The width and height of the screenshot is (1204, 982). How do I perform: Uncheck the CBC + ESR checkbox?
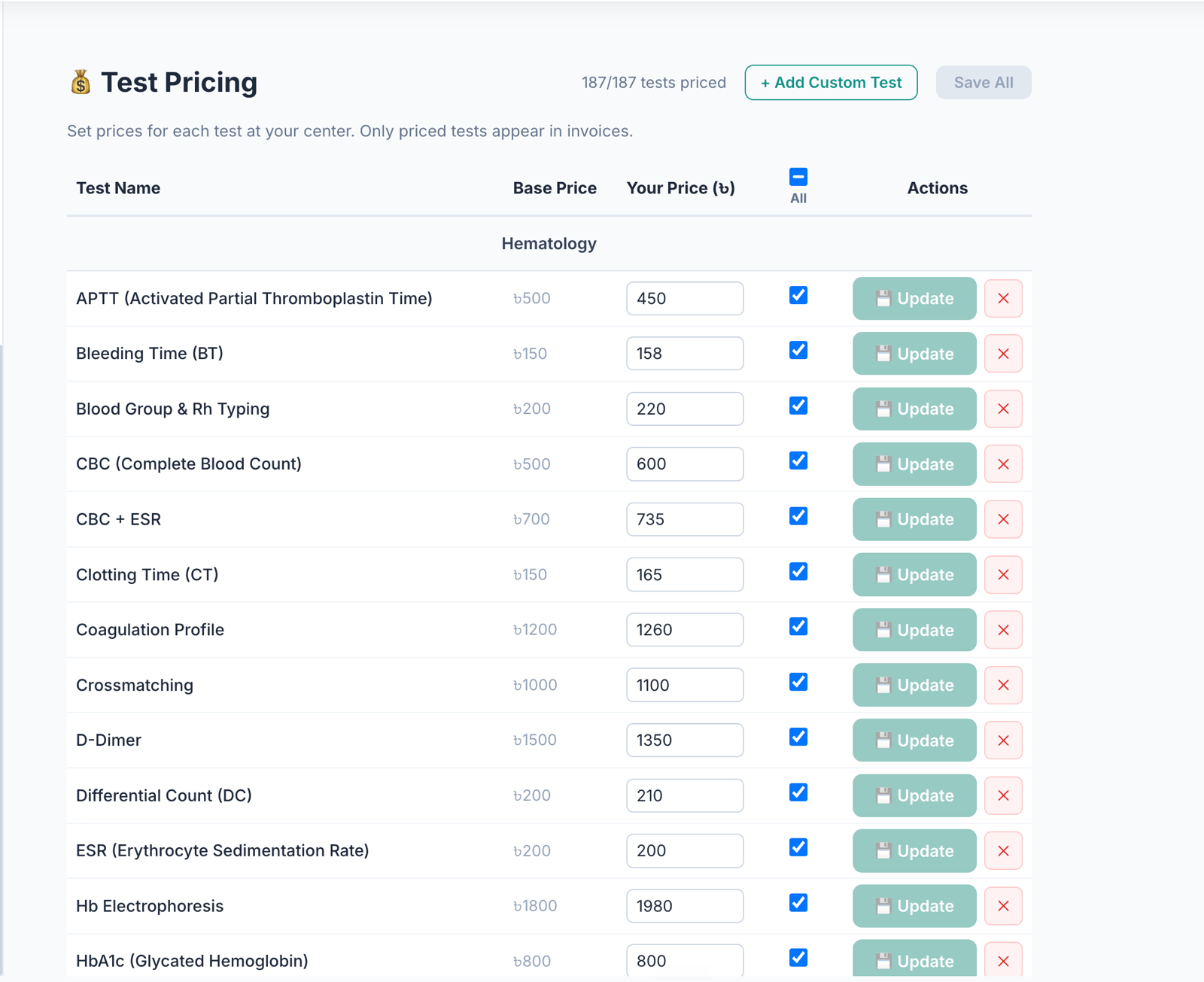[x=798, y=516]
